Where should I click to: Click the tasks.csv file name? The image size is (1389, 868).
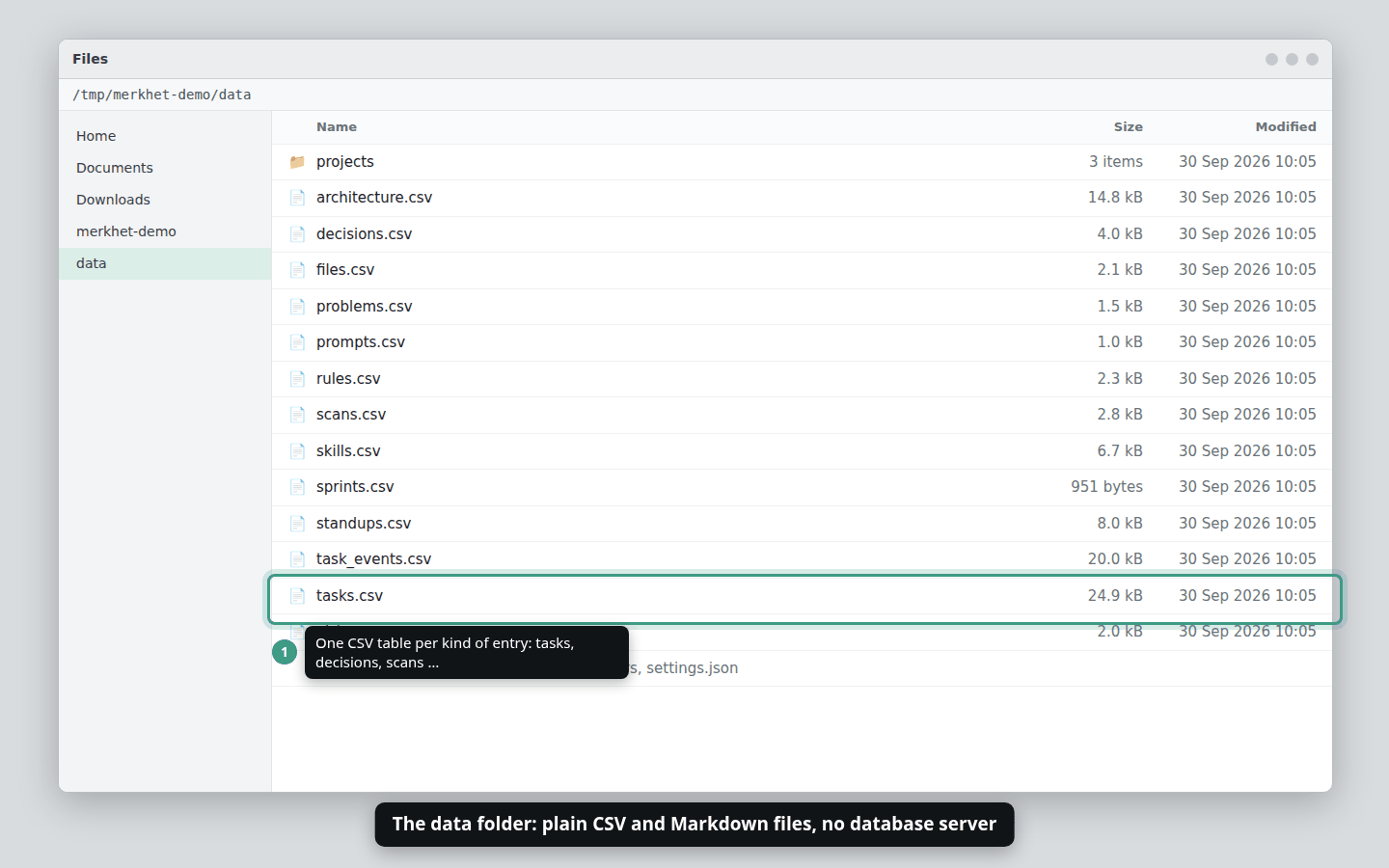(x=349, y=596)
